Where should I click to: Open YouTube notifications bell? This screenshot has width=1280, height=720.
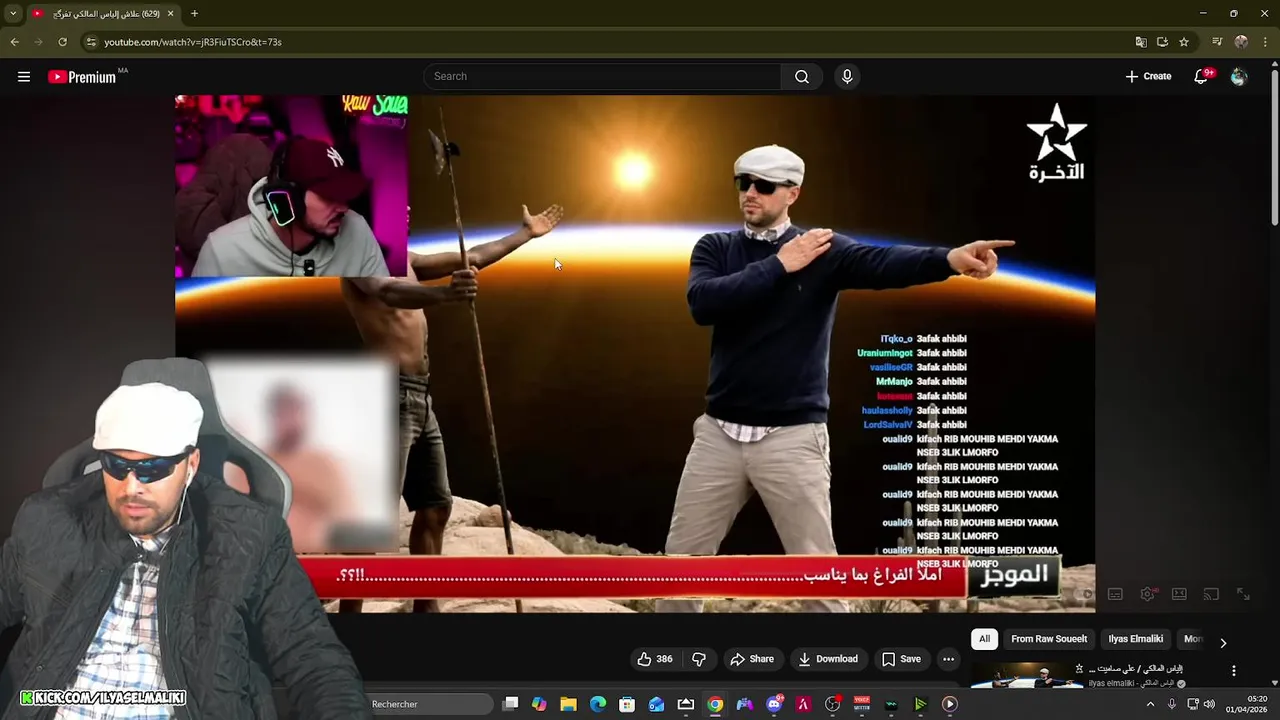click(1202, 76)
